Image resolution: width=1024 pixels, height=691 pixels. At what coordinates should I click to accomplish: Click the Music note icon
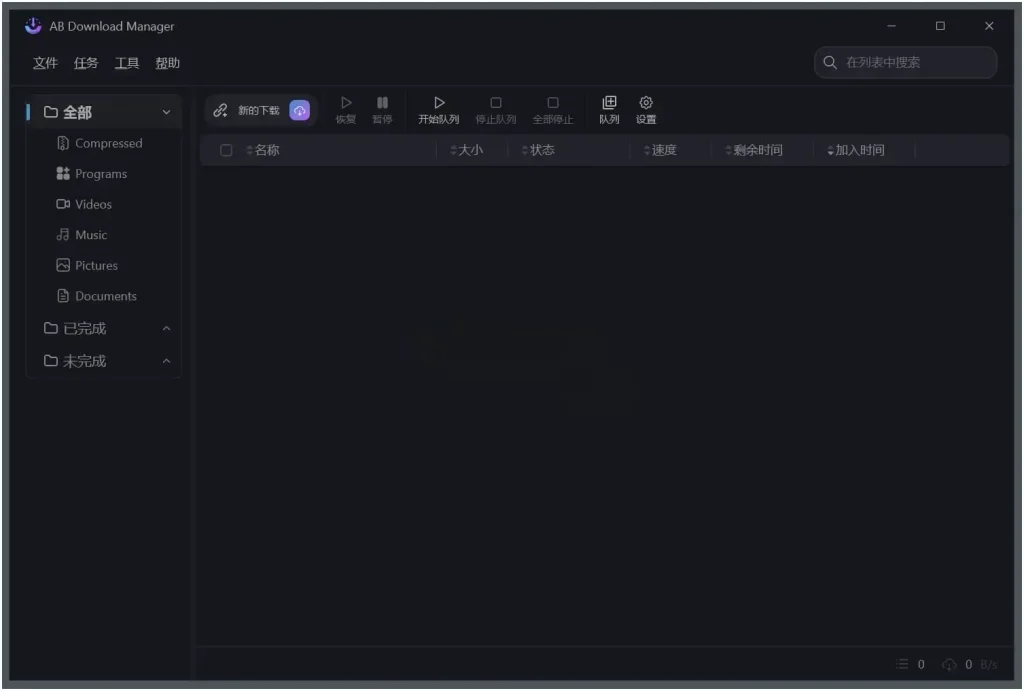coord(63,234)
